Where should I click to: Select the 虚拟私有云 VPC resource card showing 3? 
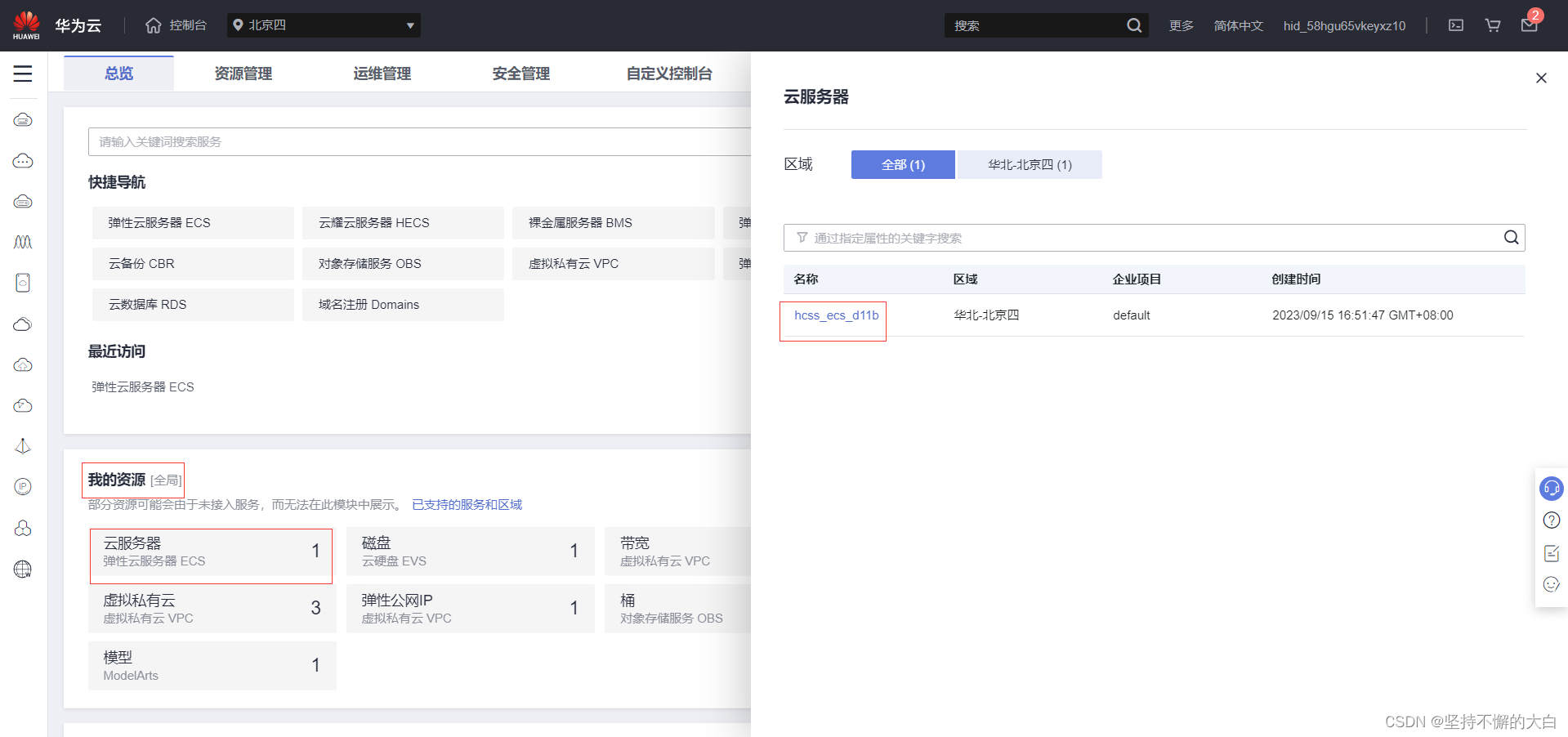tap(212, 609)
